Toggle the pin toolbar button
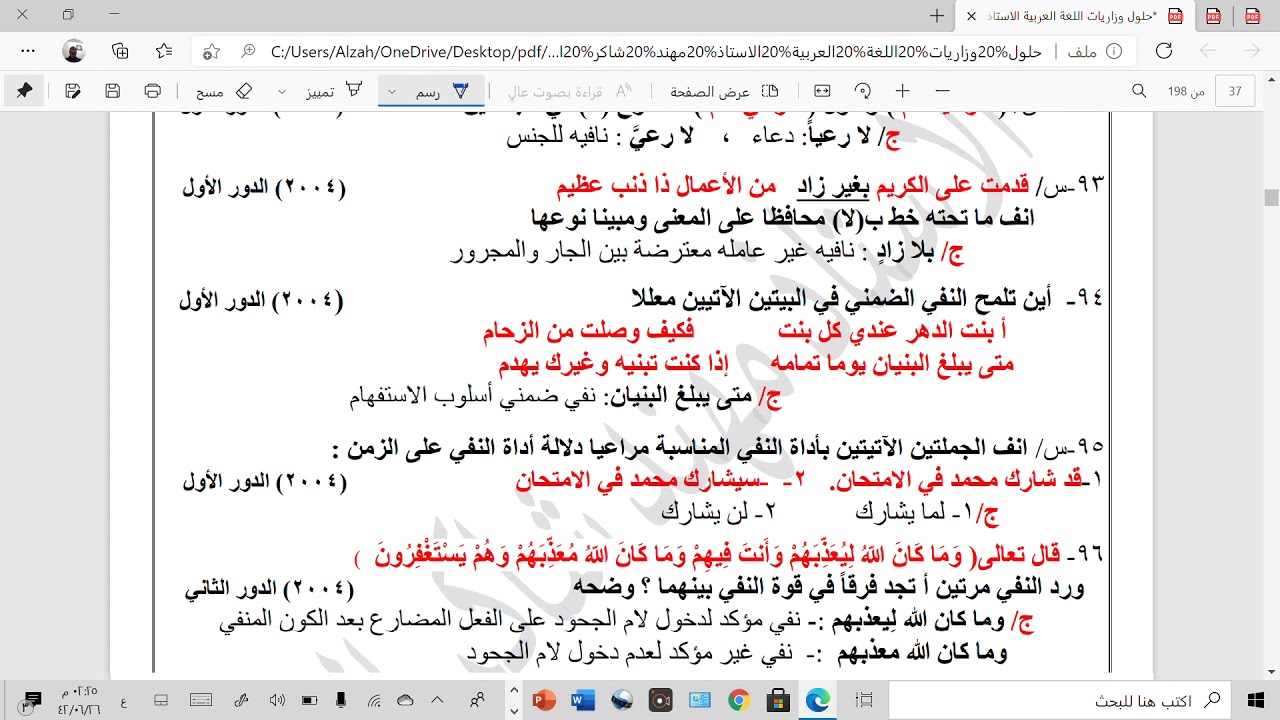 (x=24, y=91)
